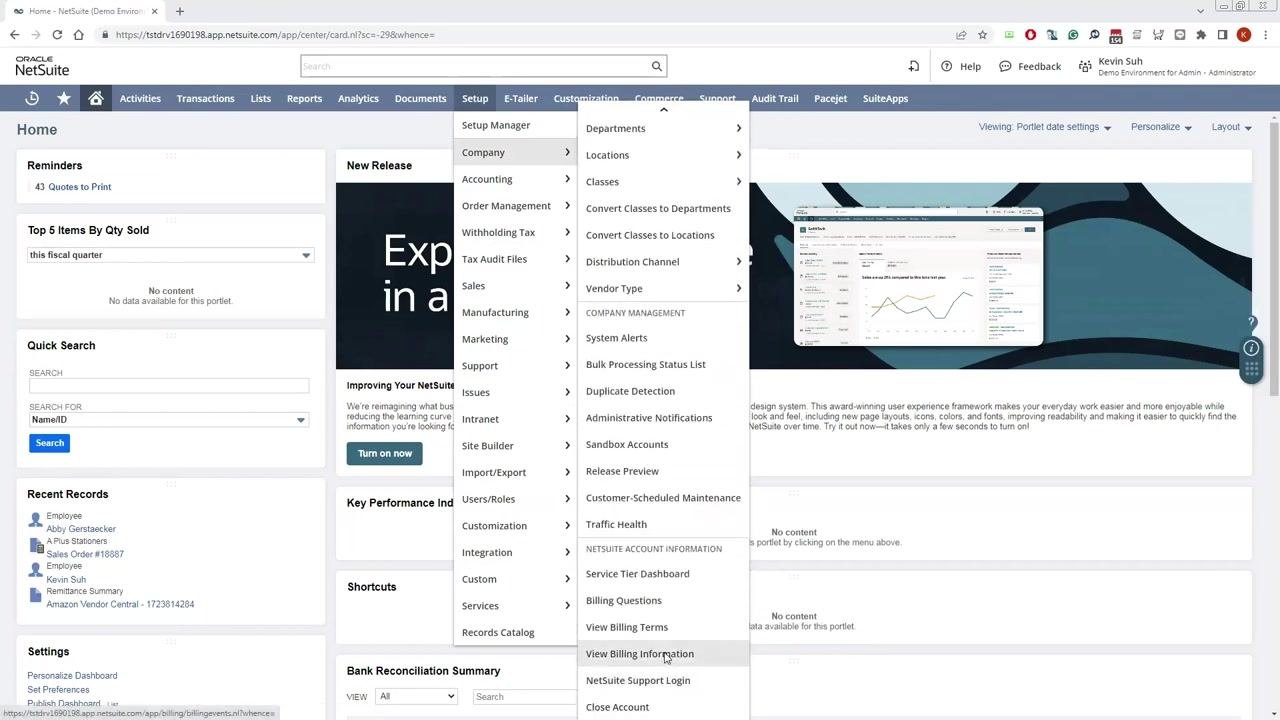Open Amazon Vendor Central remittance link

pos(120,605)
